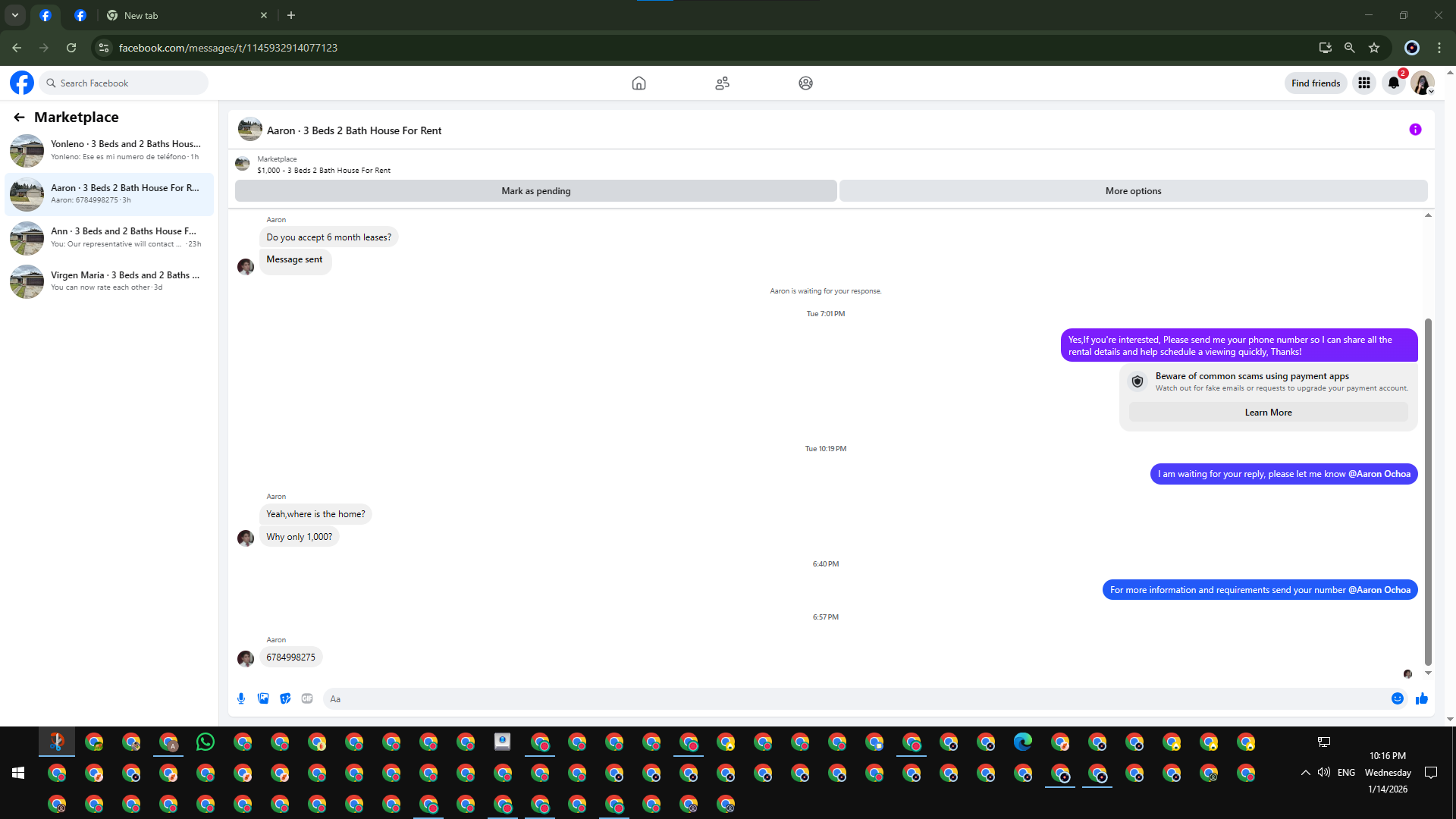Open conversation info purple icon
1456x819 pixels.
(1415, 130)
